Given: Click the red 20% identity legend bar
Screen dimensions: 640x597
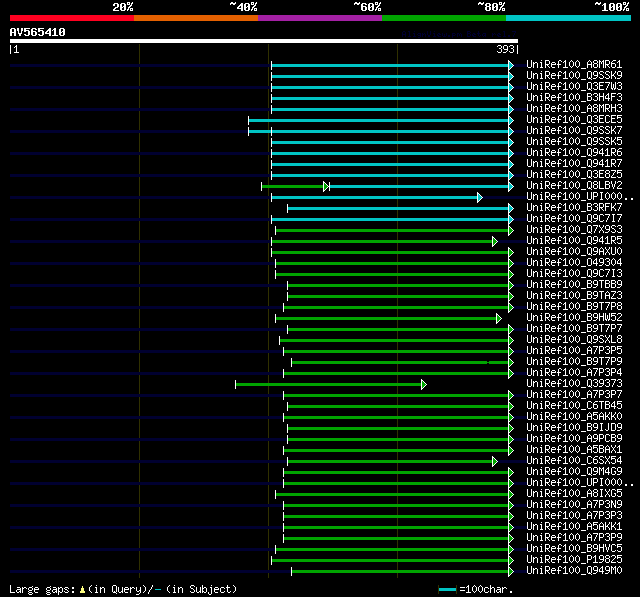Looking at the screenshot, I should tap(72, 18).
